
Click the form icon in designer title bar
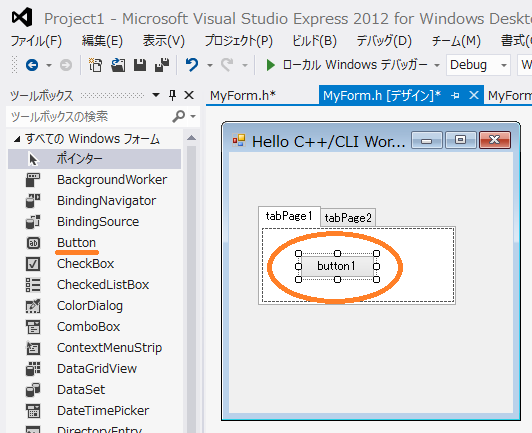239,140
